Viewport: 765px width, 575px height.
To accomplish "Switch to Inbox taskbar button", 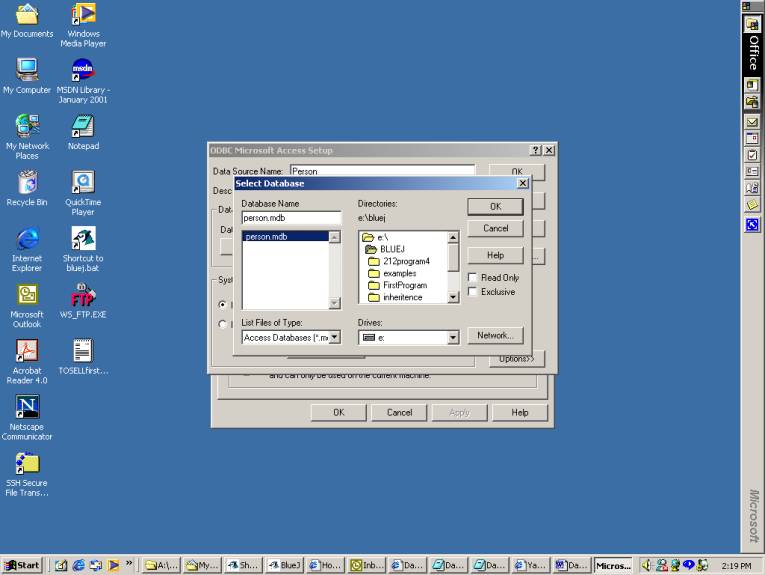I will click(x=367, y=565).
